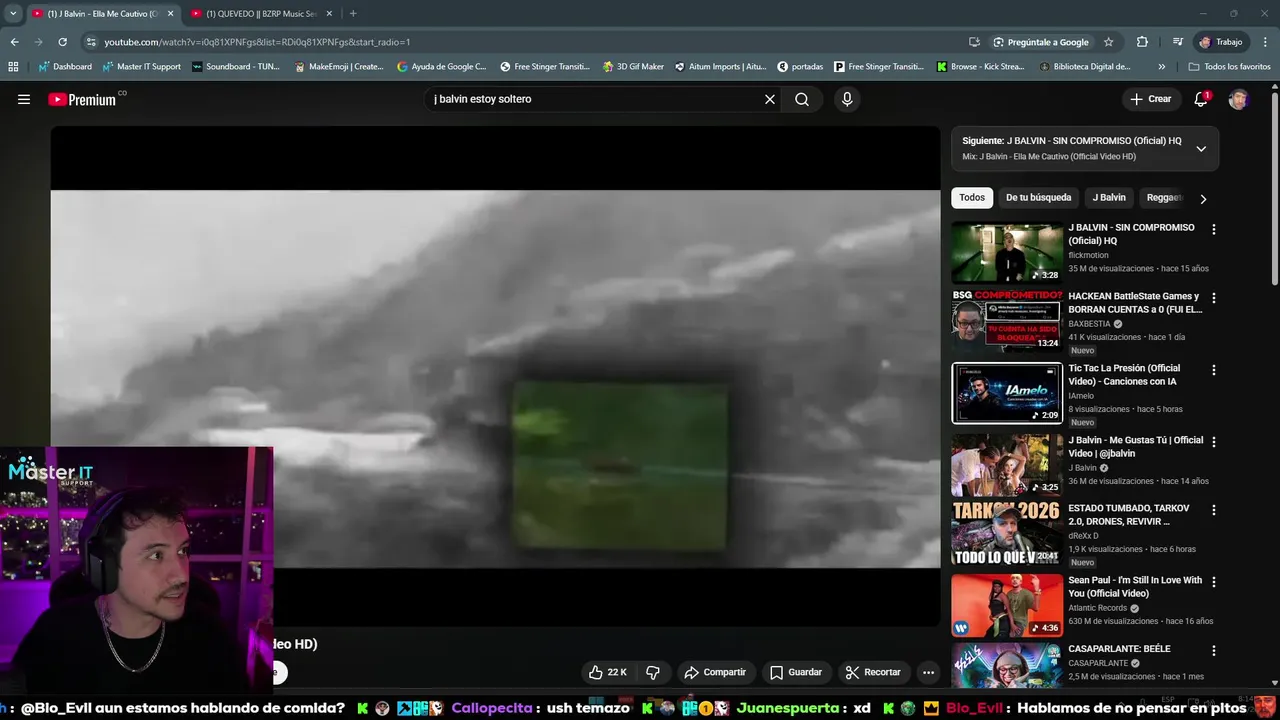The image size is (1280, 720).
Task: Open the Trabajo profile menu
Action: pyautogui.click(x=1221, y=42)
